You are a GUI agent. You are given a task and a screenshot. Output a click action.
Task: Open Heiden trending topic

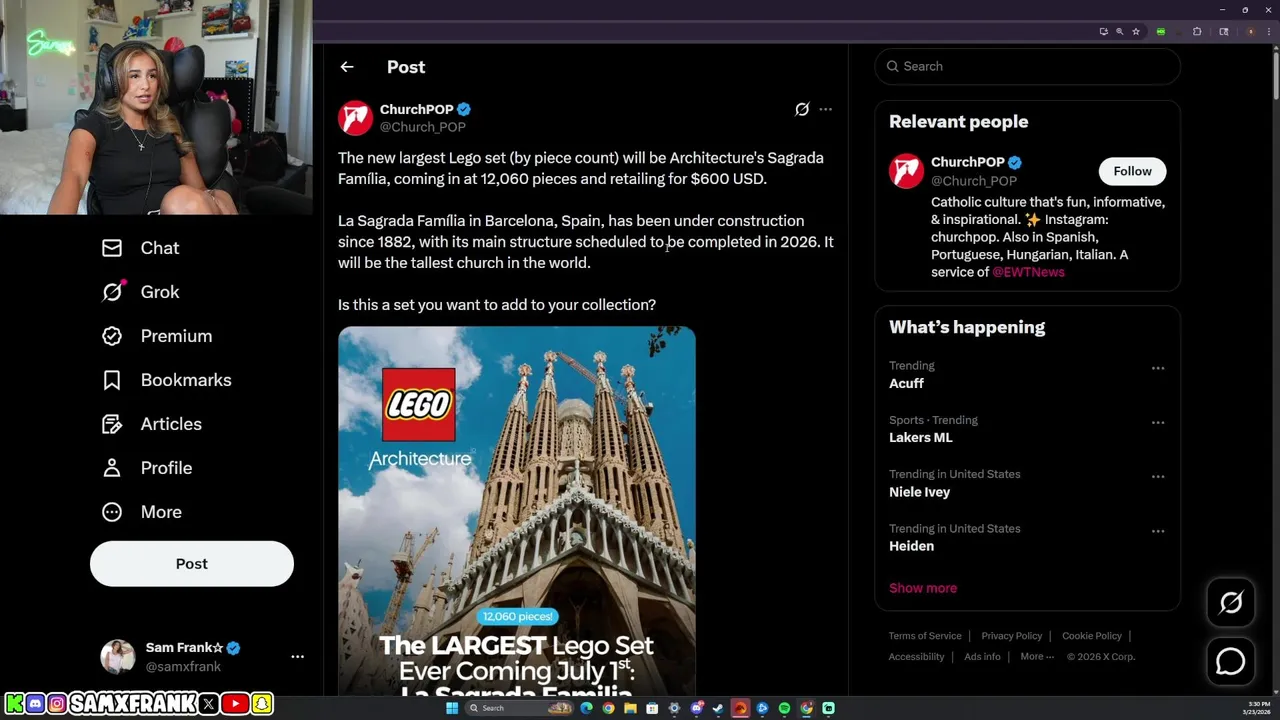tap(911, 546)
